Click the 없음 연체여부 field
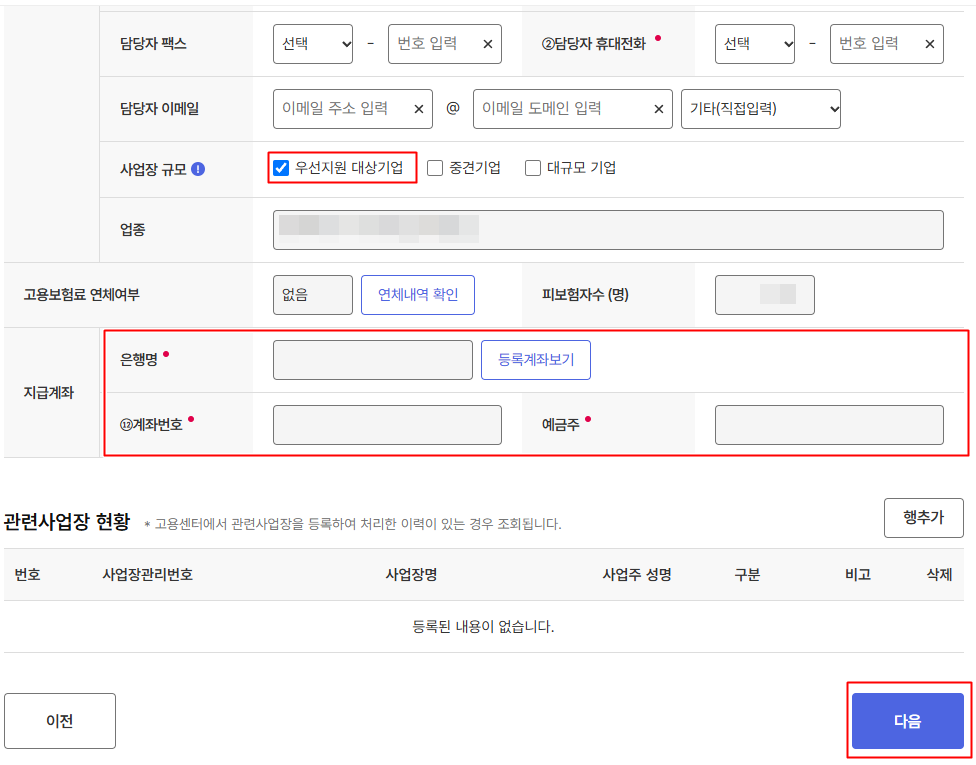 coord(312,295)
